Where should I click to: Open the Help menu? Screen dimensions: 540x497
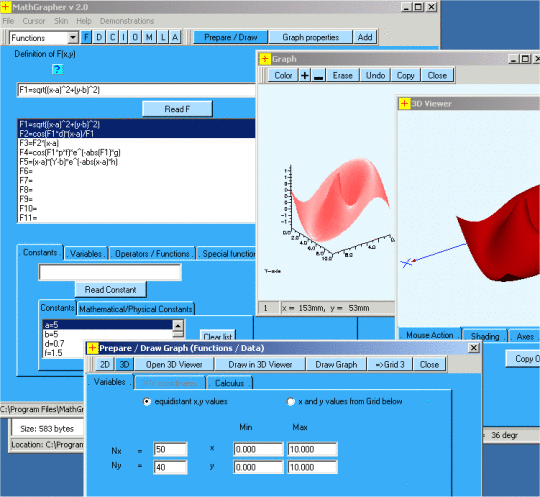(x=84, y=21)
